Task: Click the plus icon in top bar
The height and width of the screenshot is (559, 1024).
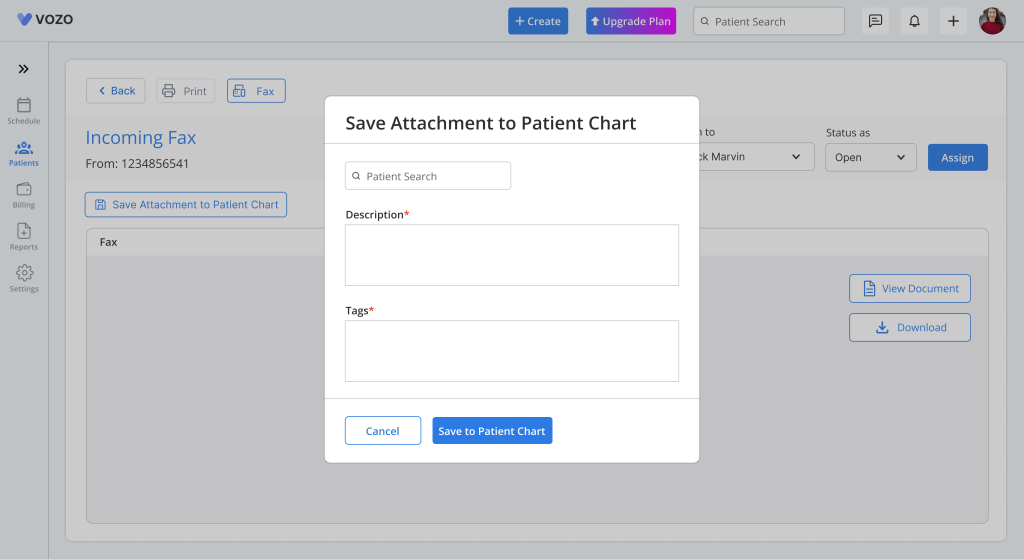Action: (953, 21)
